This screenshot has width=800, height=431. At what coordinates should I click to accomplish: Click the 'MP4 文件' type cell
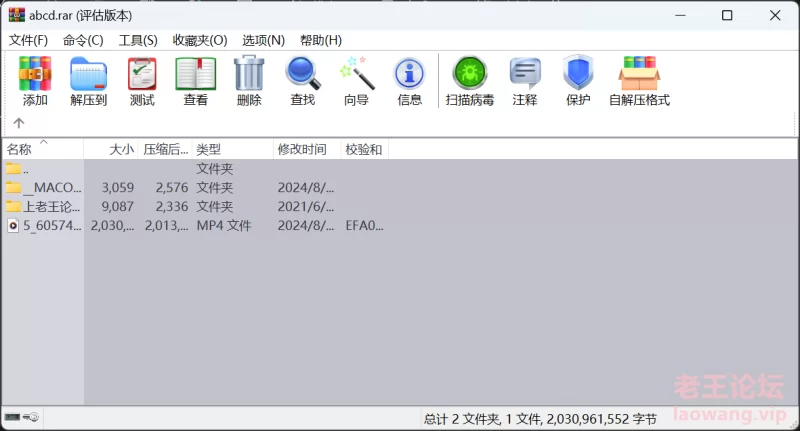(x=224, y=225)
